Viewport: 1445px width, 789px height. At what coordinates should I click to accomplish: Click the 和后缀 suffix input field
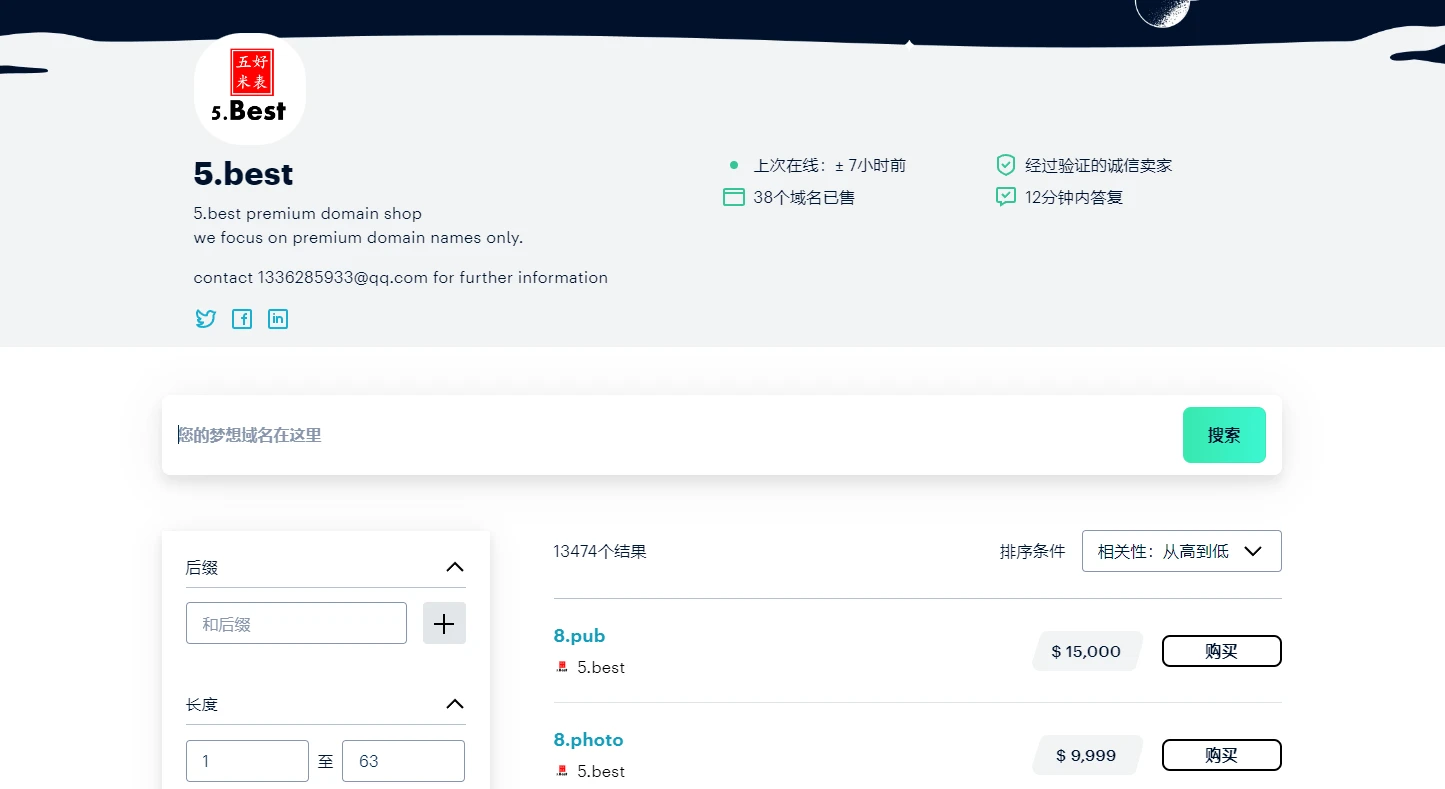point(296,624)
